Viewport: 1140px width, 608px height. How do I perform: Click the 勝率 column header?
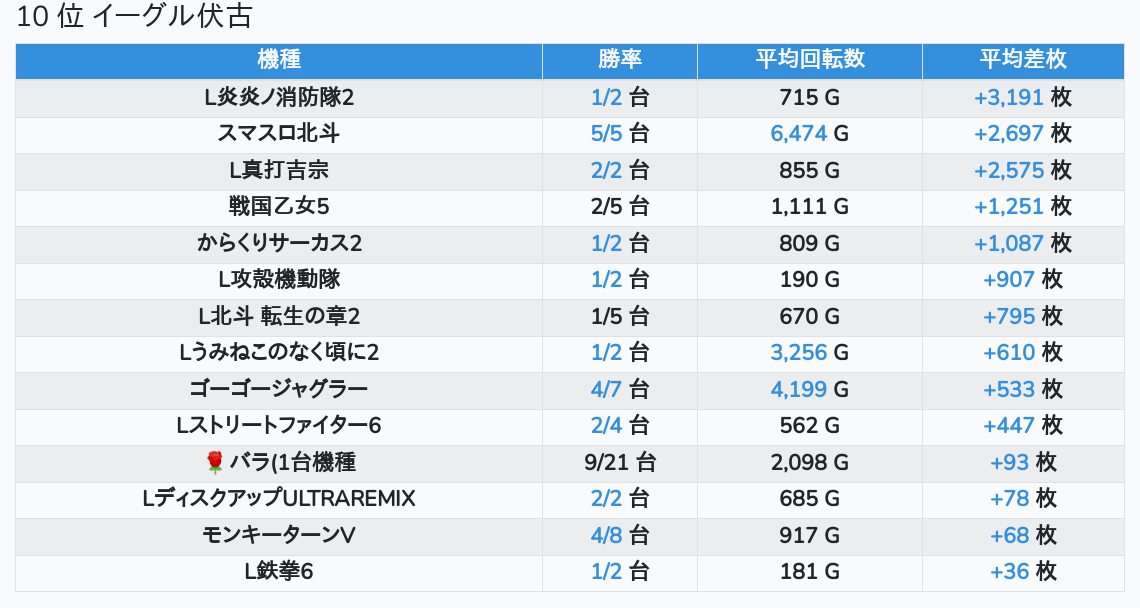coord(619,60)
